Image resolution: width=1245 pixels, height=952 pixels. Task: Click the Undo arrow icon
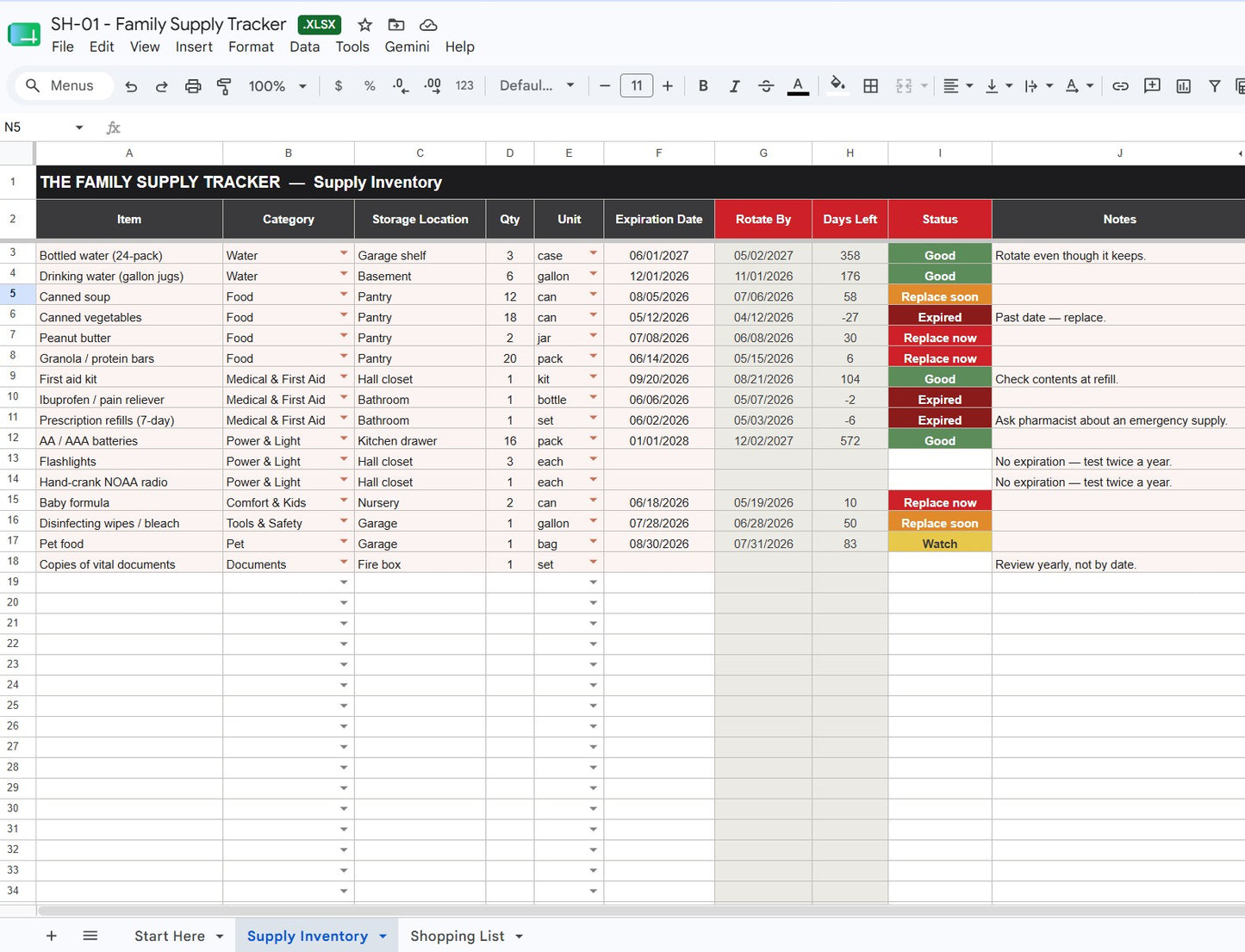pyautogui.click(x=131, y=86)
